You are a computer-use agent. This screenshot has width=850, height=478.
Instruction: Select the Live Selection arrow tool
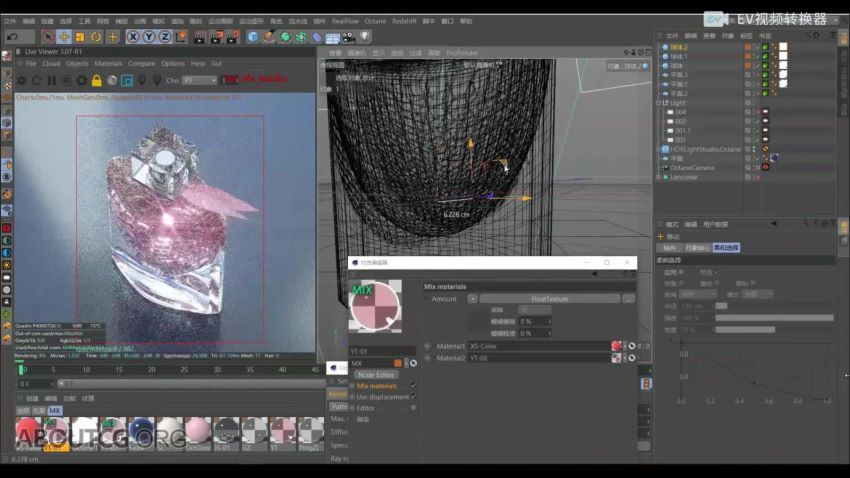click(48, 37)
